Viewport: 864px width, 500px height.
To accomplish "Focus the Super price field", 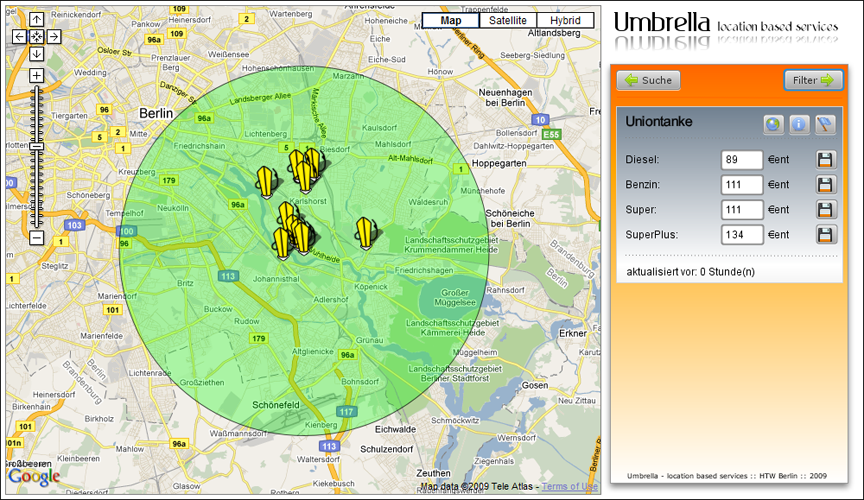I will pyautogui.click(x=742, y=209).
